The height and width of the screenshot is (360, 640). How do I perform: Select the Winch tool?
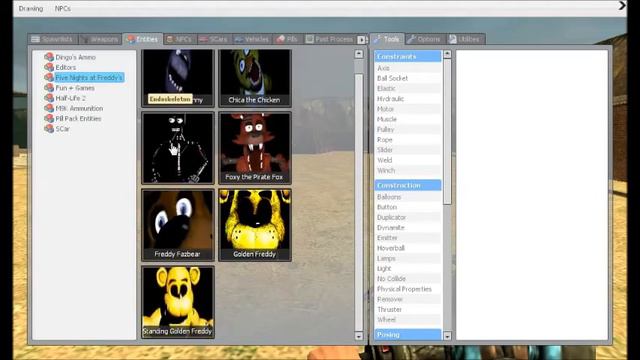[x=408, y=170]
